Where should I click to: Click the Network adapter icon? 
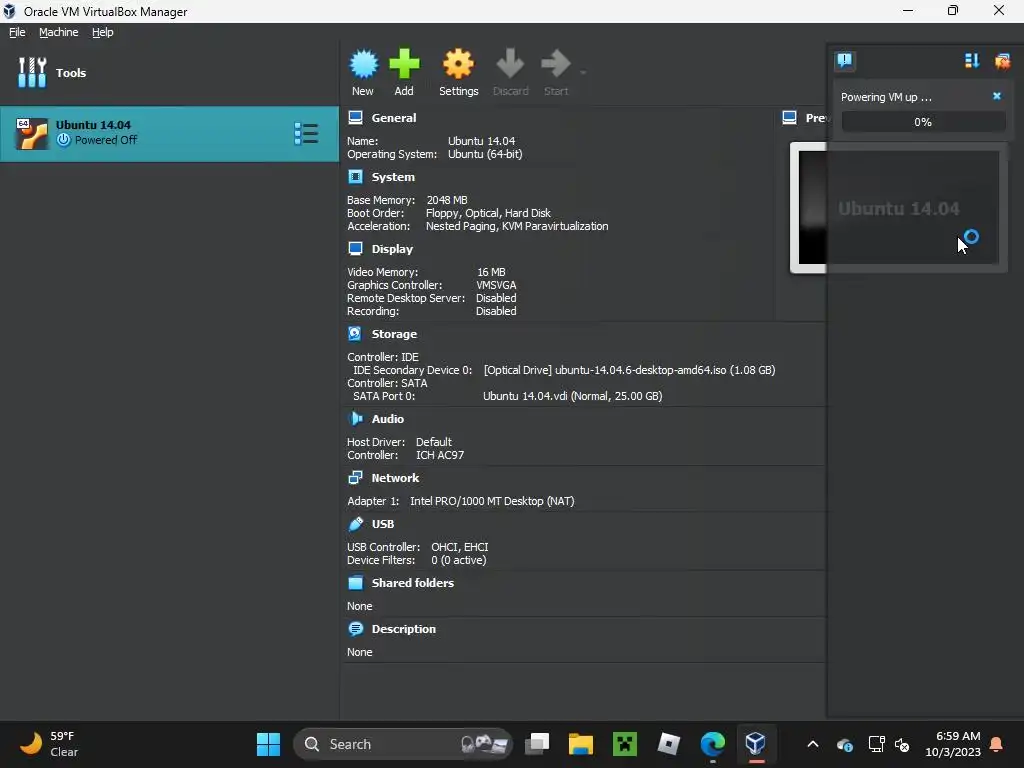355,477
